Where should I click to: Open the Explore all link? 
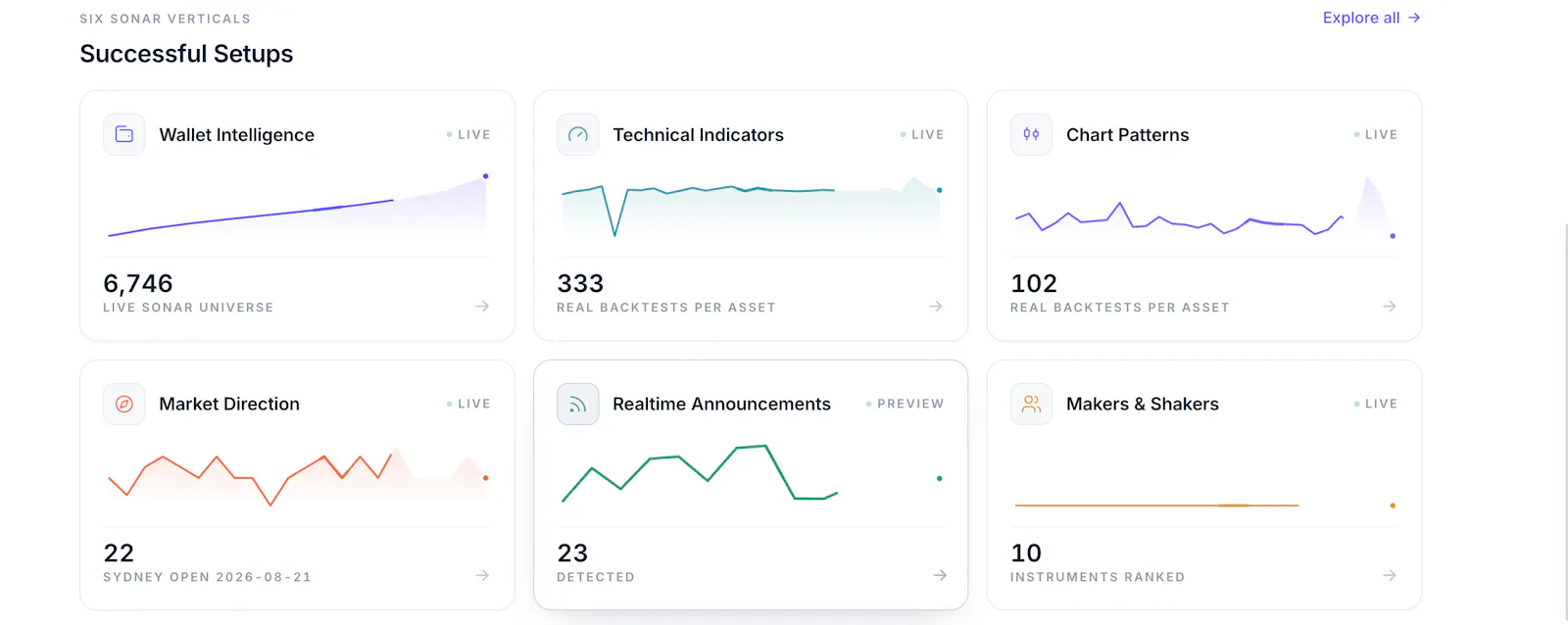pos(1371,18)
